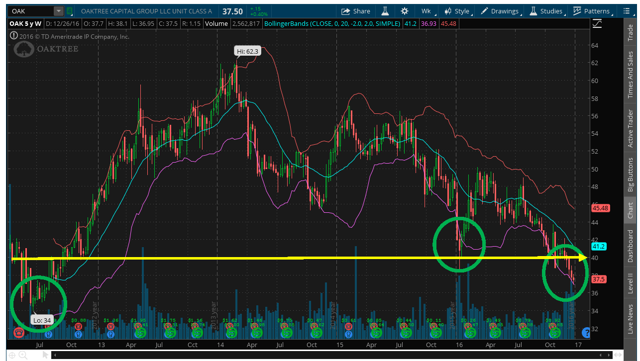
Task: Click the pan crosshair icon at bottom left
Action: 12,355
